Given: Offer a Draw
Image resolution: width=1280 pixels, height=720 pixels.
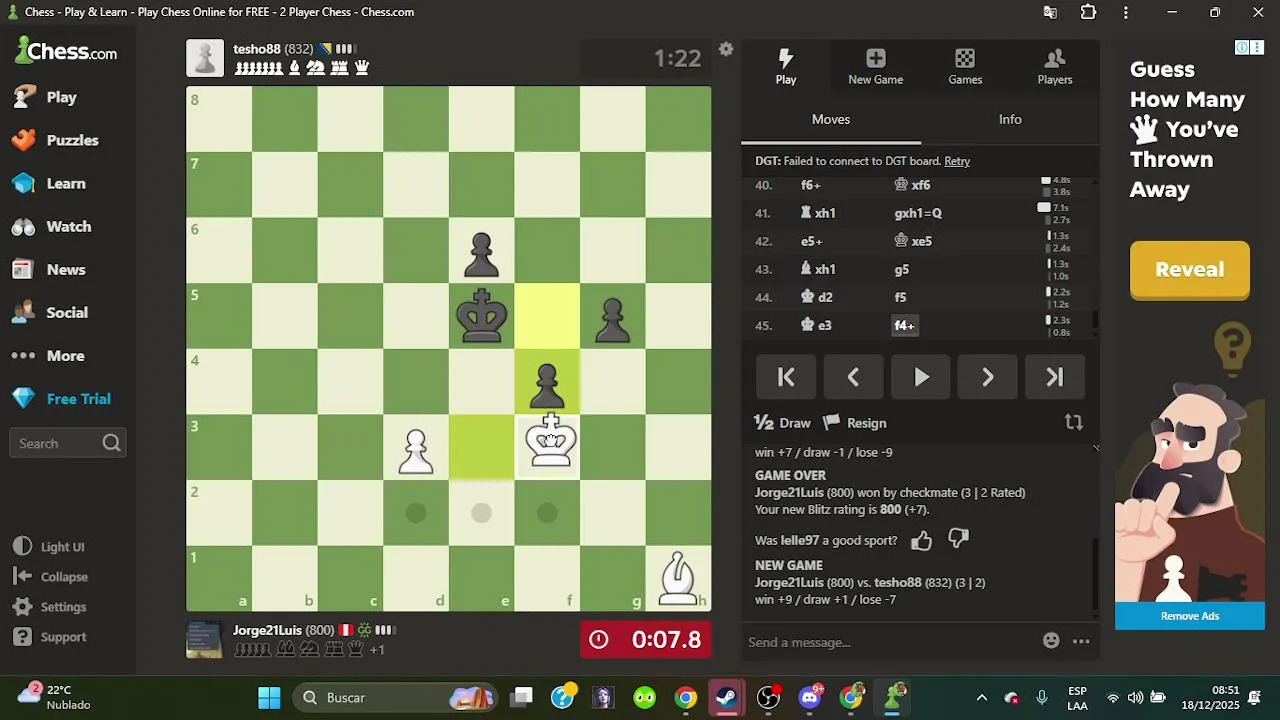Looking at the screenshot, I should tap(782, 423).
